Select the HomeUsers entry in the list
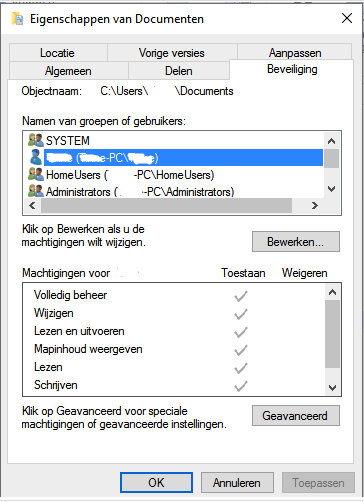Image resolution: width=364 pixels, height=502 pixels. 130,175
